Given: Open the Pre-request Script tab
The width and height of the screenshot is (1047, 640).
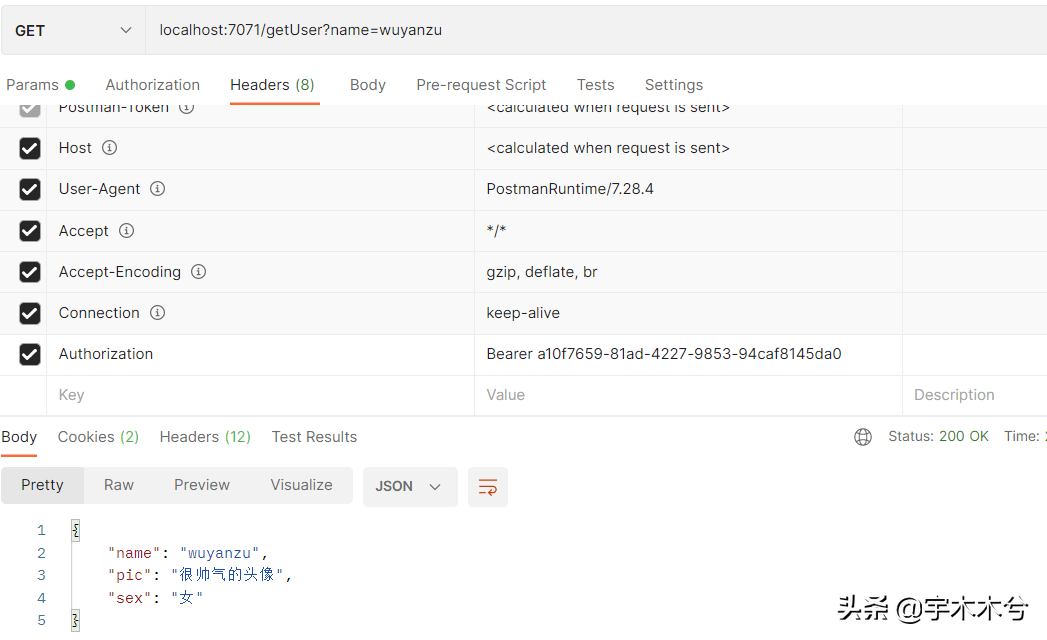Looking at the screenshot, I should (x=481, y=85).
